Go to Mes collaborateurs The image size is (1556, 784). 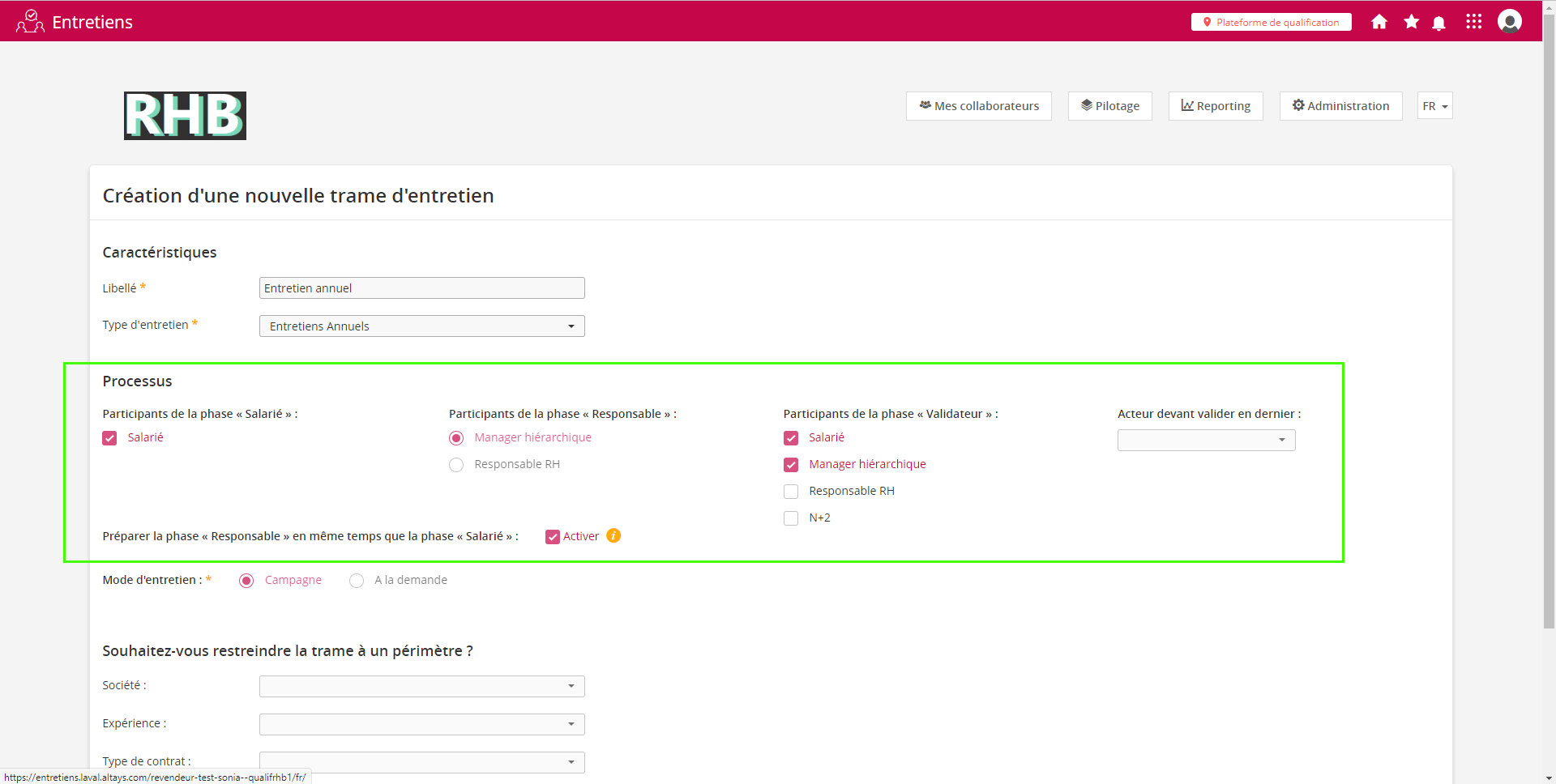pos(978,106)
